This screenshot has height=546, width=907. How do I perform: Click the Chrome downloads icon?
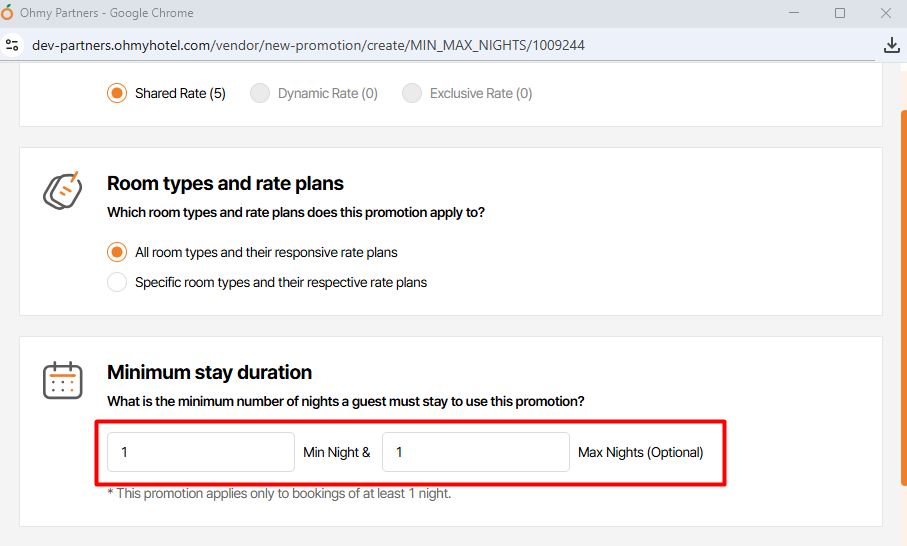(892, 45)
